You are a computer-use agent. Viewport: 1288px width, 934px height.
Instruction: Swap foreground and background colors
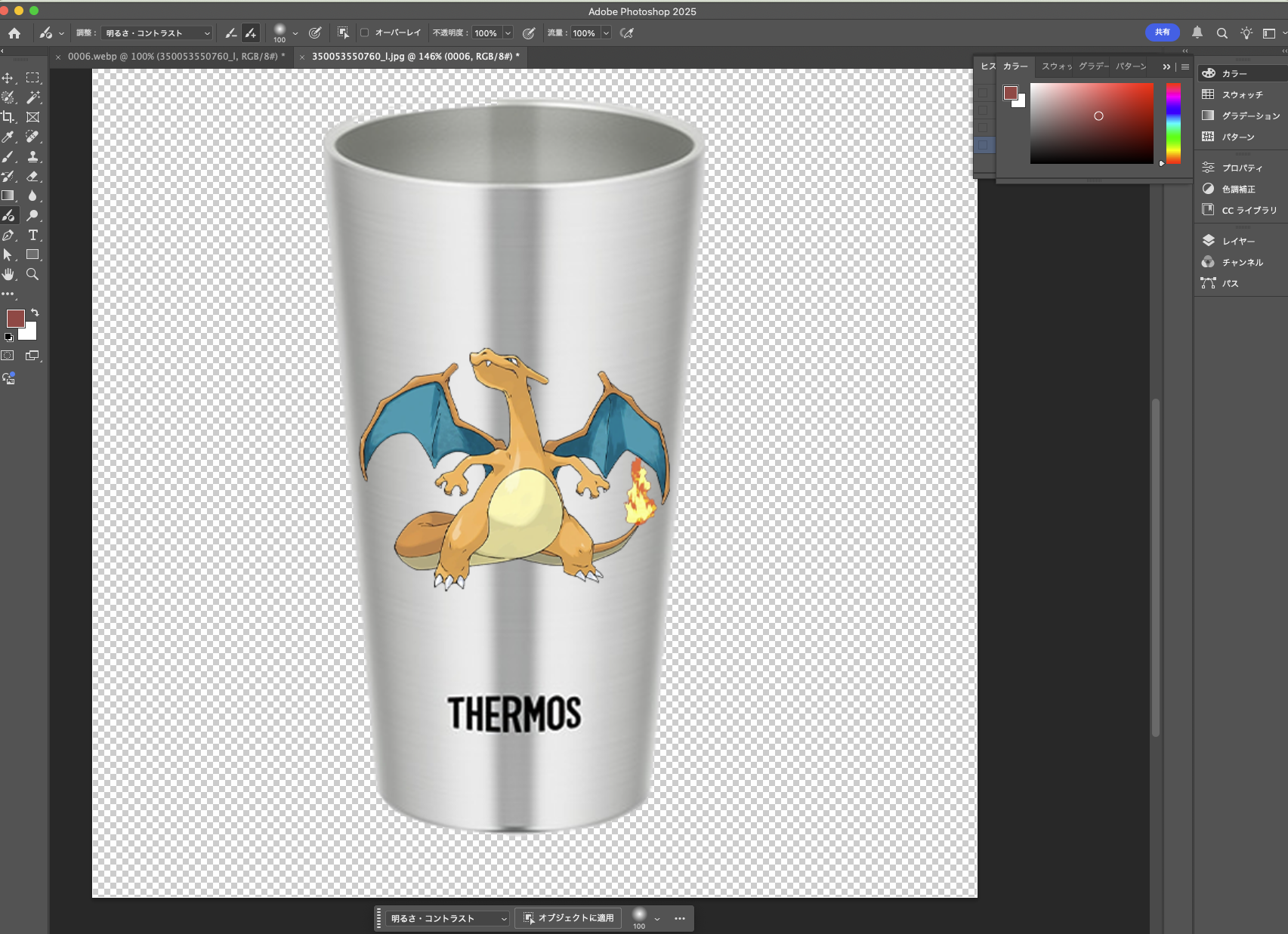pyautogui.click(x=35, y=312)
